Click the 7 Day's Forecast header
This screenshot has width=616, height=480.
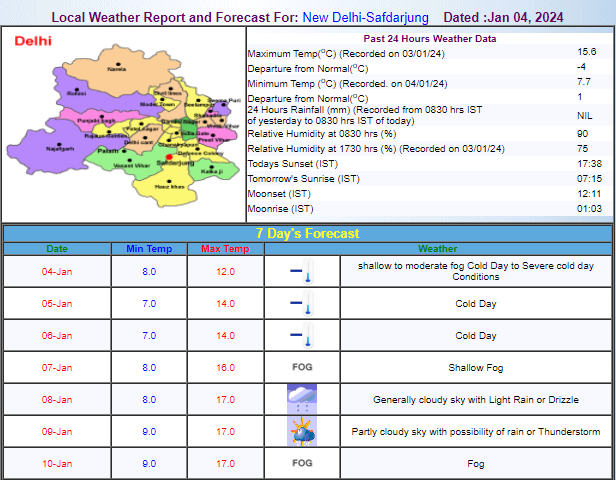pyautogui.click(x=307, y=233)
